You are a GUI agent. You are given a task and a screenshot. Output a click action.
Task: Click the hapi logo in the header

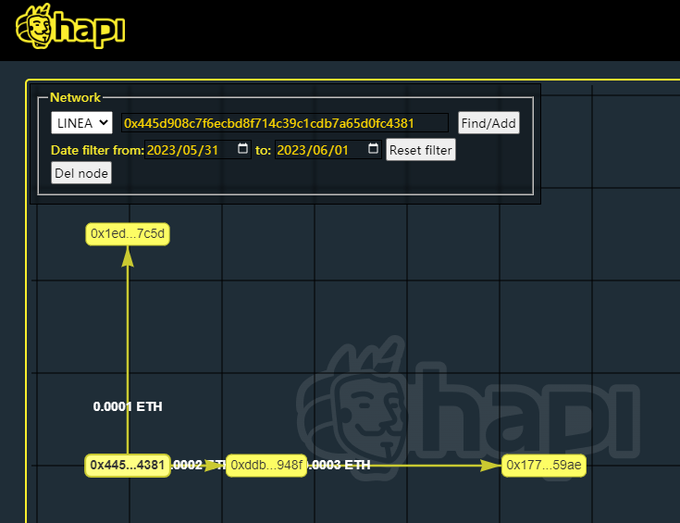pyautogui.click(x=71, y=26)
